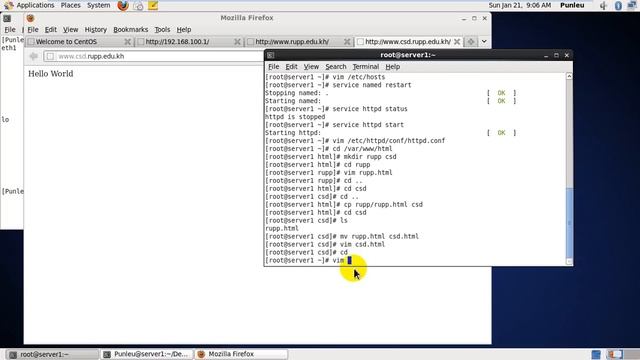The image size is (640, 360).
Task: Open the System menu
Action: coord(98,5)
